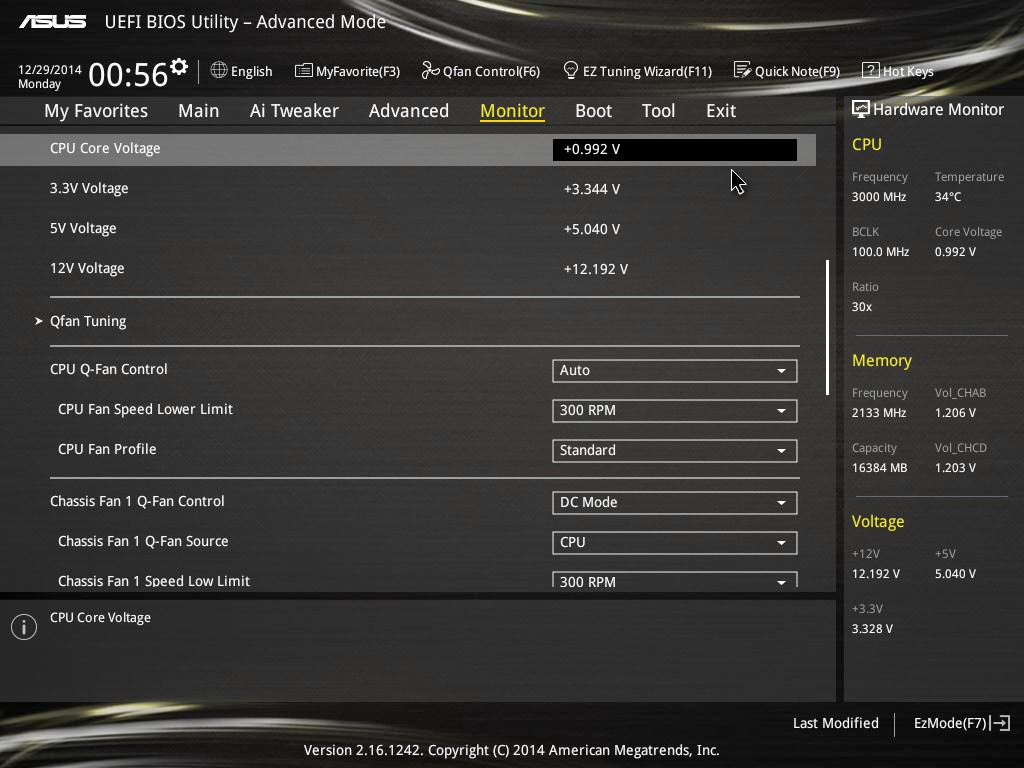The height and width of the screenshot is (768, 1024).
Task: Click the EZ Tuning Wizard lightbulb icon
Action: coord(571,70)
